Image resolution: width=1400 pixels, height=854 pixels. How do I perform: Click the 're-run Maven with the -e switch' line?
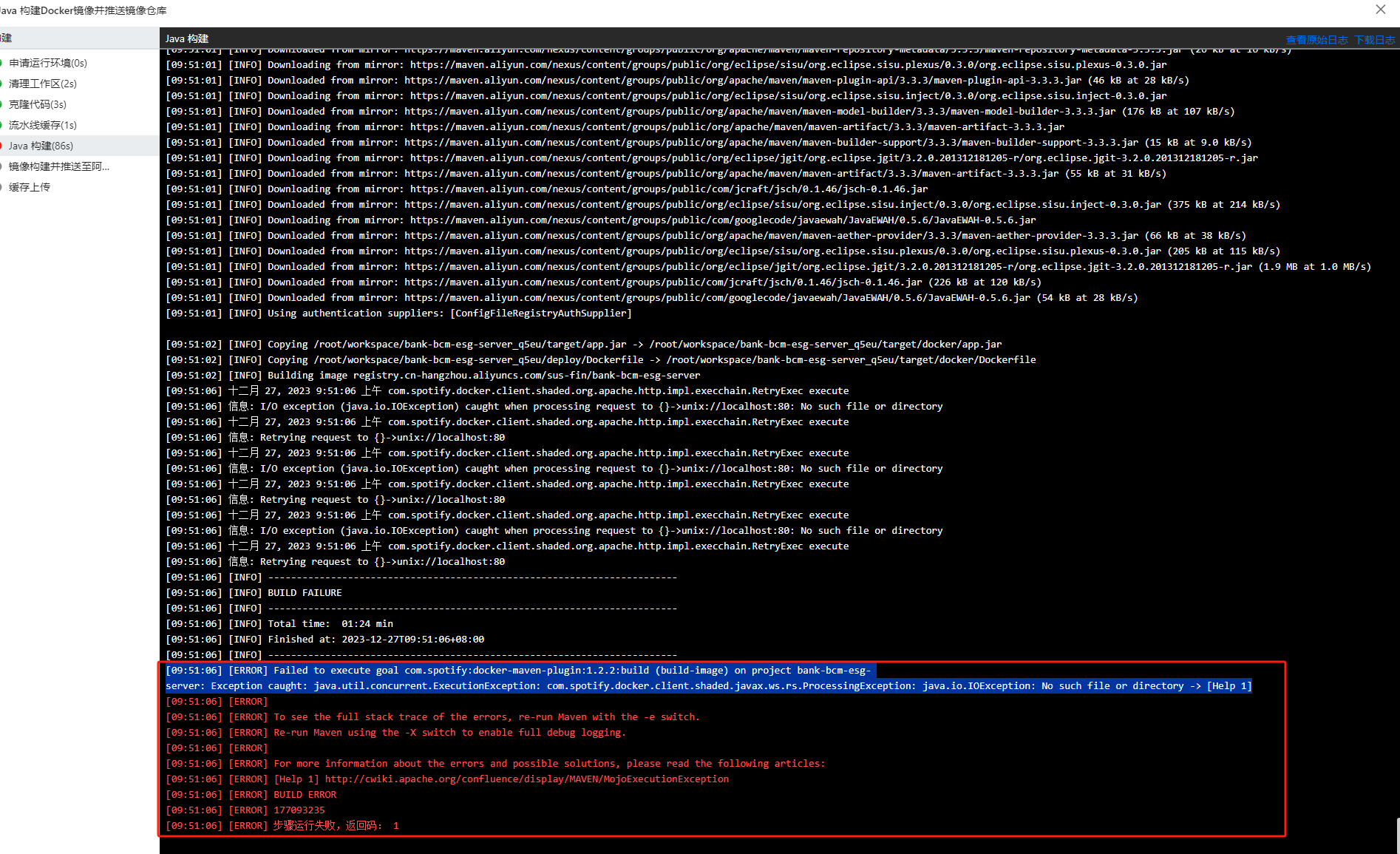(432, 717)
